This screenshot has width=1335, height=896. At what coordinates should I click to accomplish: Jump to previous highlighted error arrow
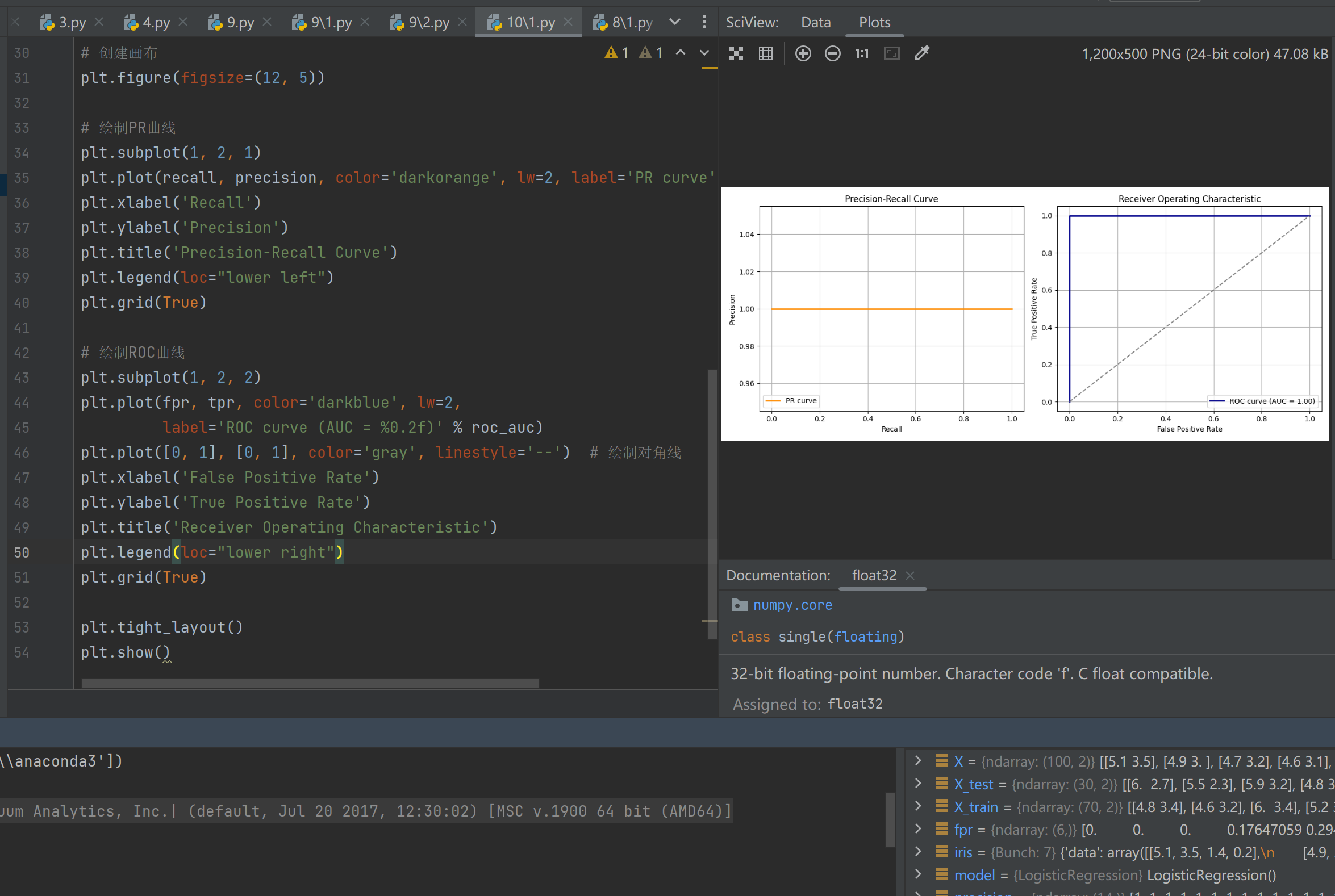point(681,53)
